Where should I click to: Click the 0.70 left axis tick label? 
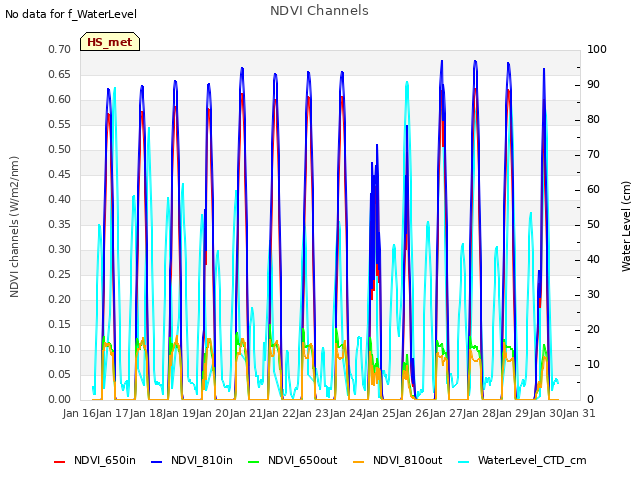tap(59, 49)
